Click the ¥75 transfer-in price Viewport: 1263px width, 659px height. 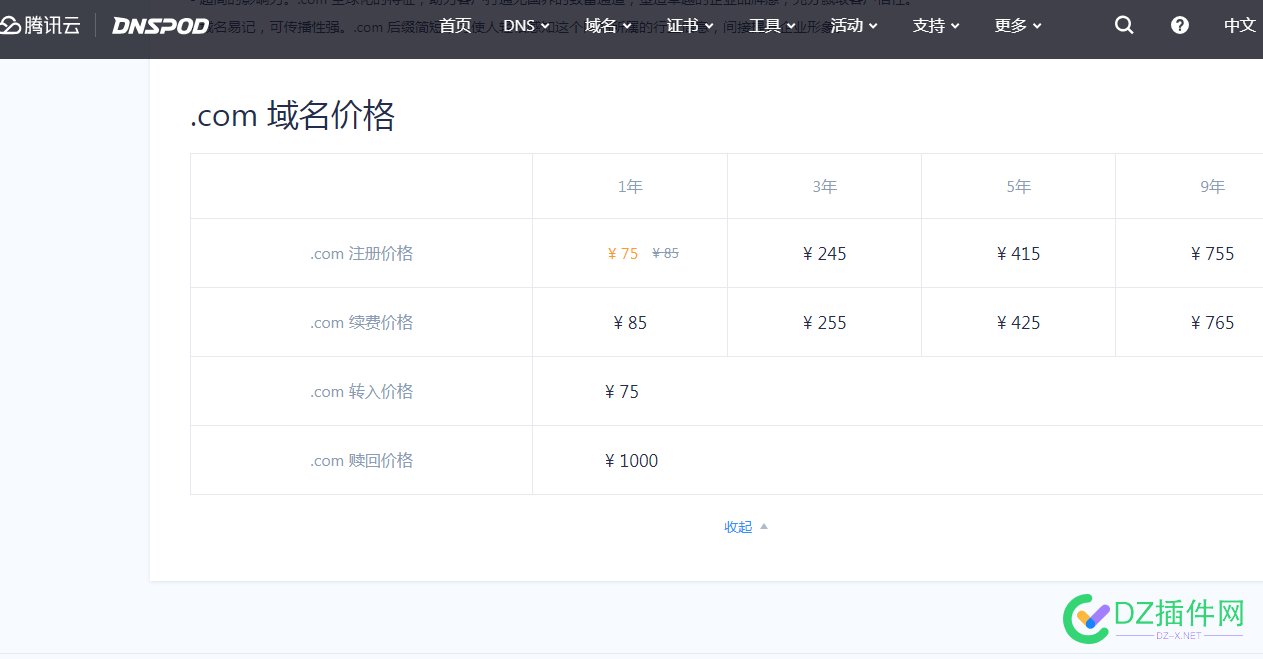click(622, 392)
